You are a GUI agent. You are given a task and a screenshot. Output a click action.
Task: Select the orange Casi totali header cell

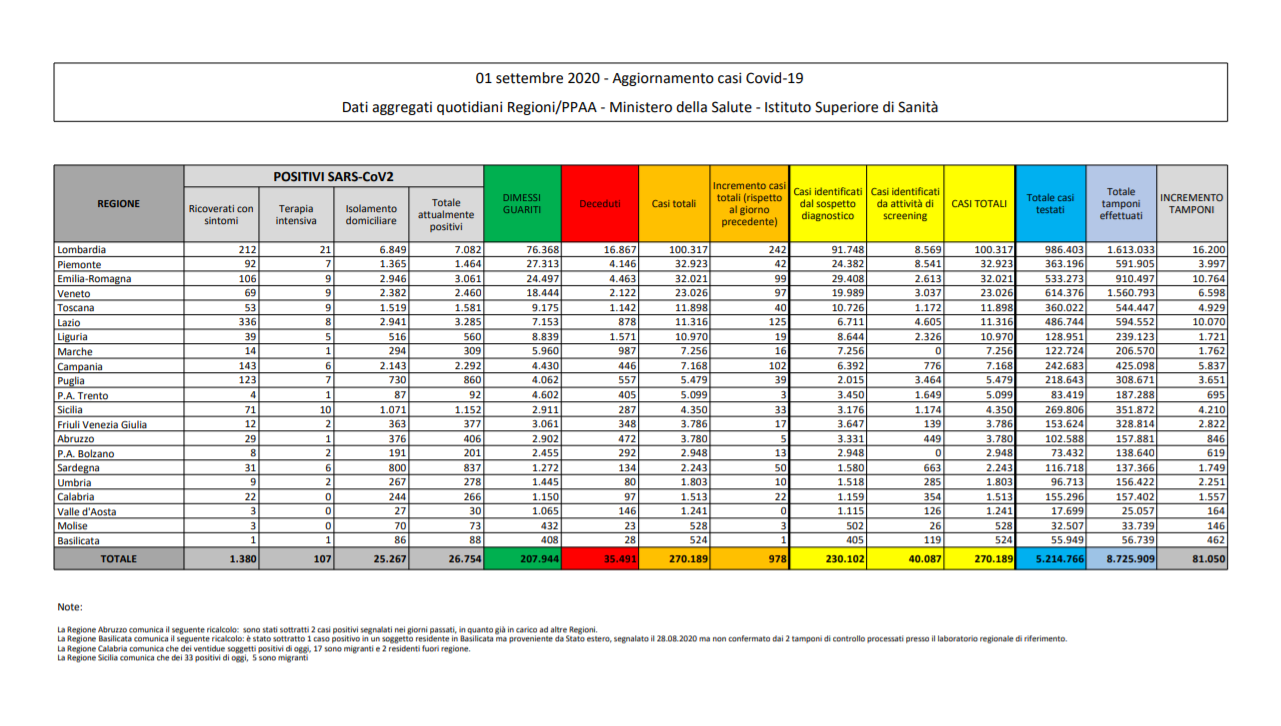(674, 203)
